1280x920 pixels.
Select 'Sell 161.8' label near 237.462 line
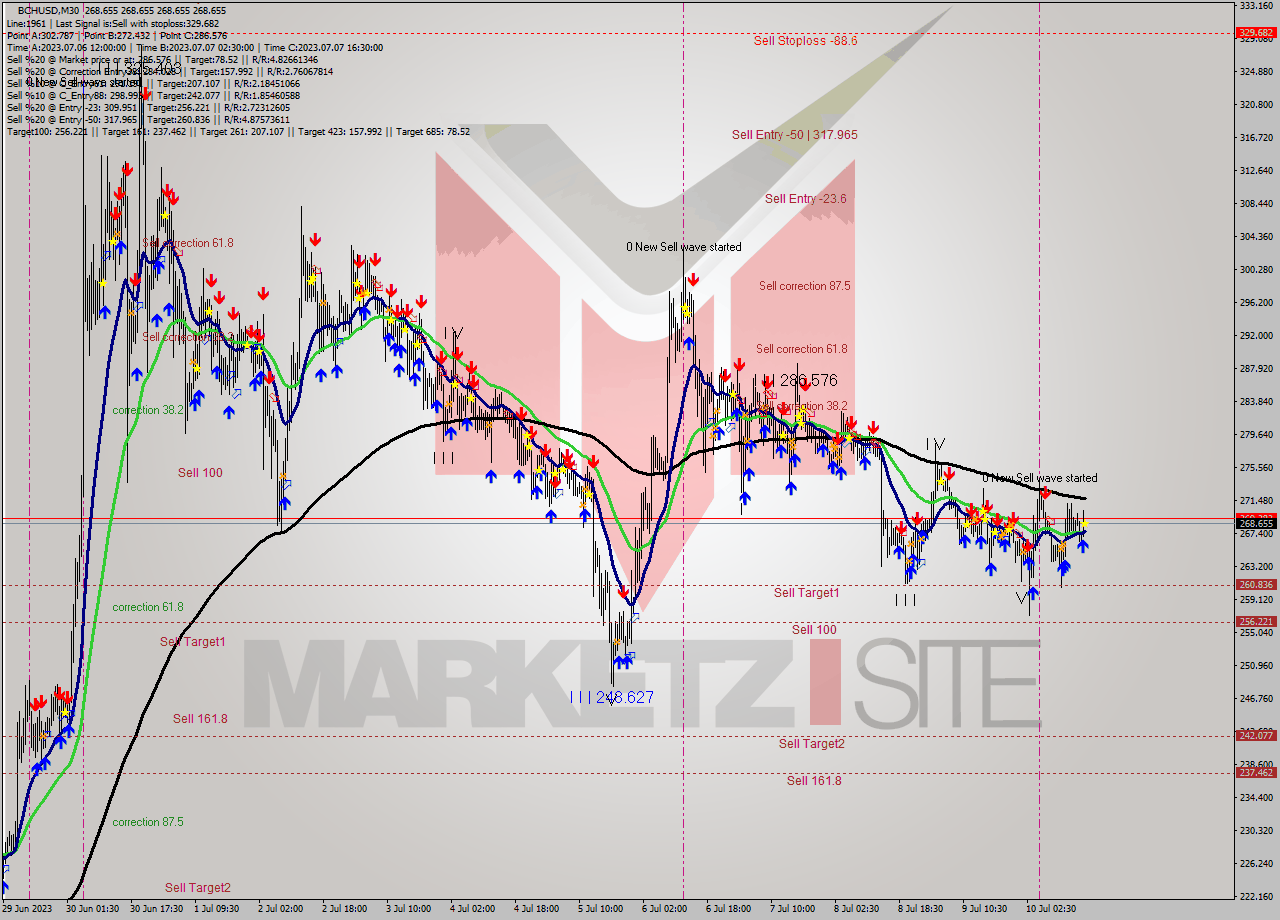[x=813, y=780]
